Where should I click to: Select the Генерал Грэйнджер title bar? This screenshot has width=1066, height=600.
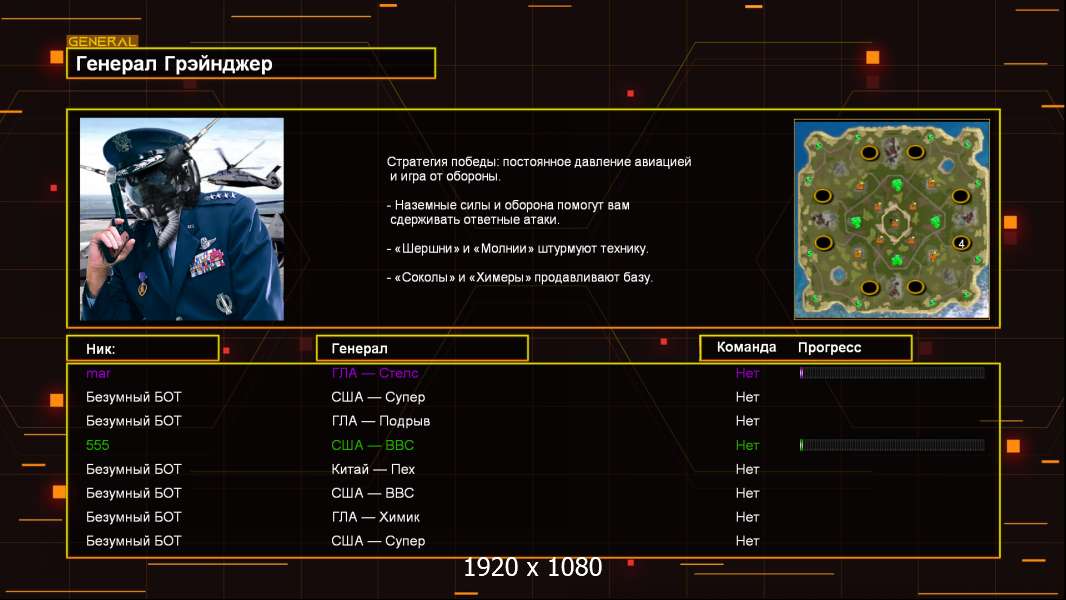[251, 64]
